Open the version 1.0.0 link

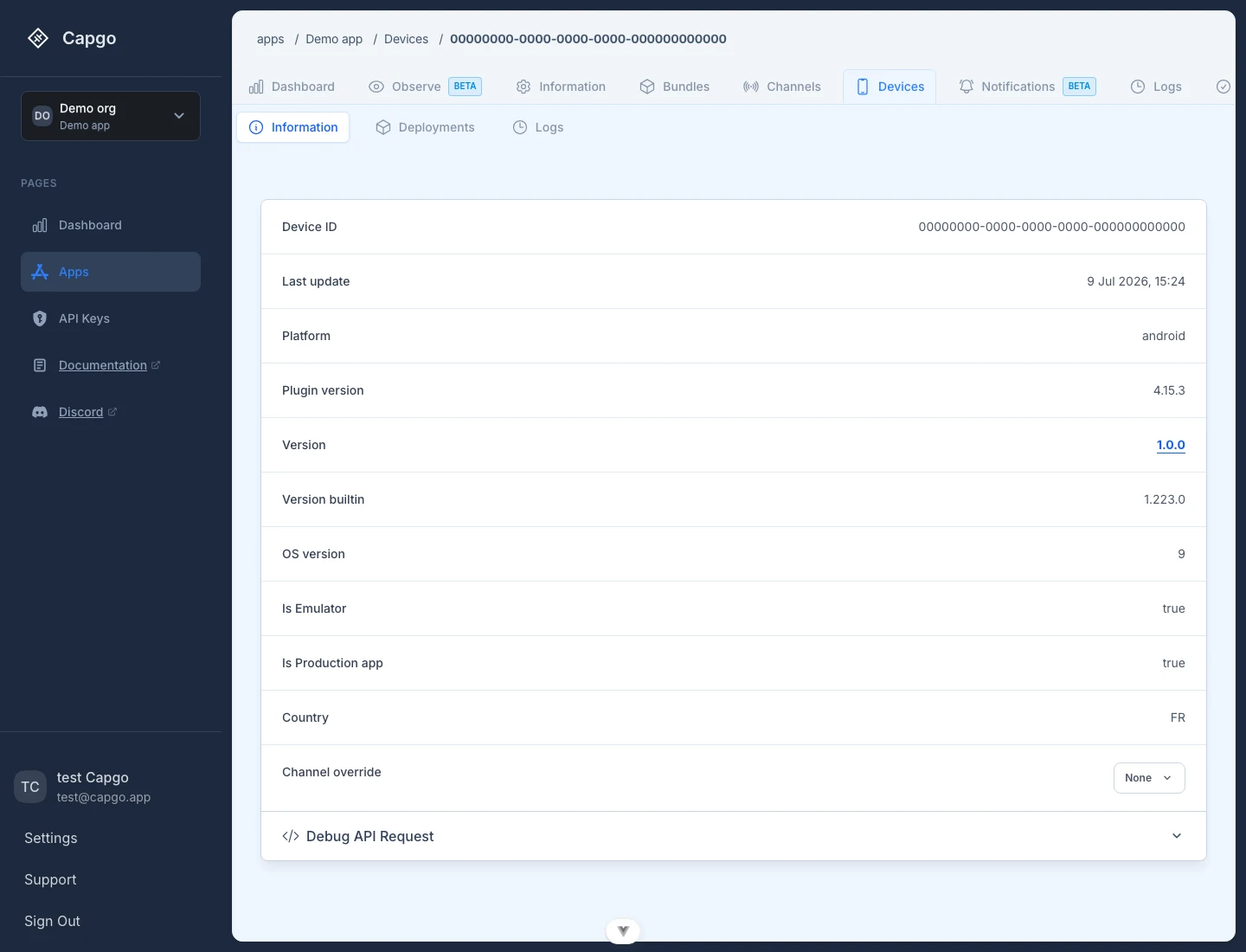(x=1171, y=445)
